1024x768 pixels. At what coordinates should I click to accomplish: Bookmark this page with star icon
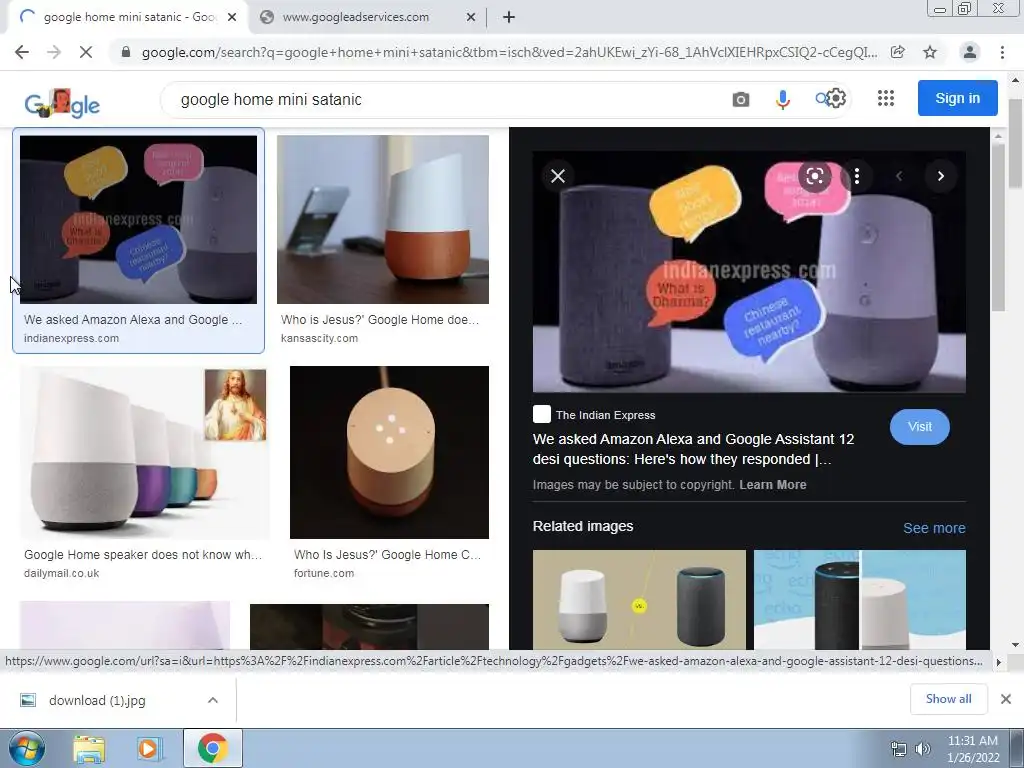pos(930,52)
